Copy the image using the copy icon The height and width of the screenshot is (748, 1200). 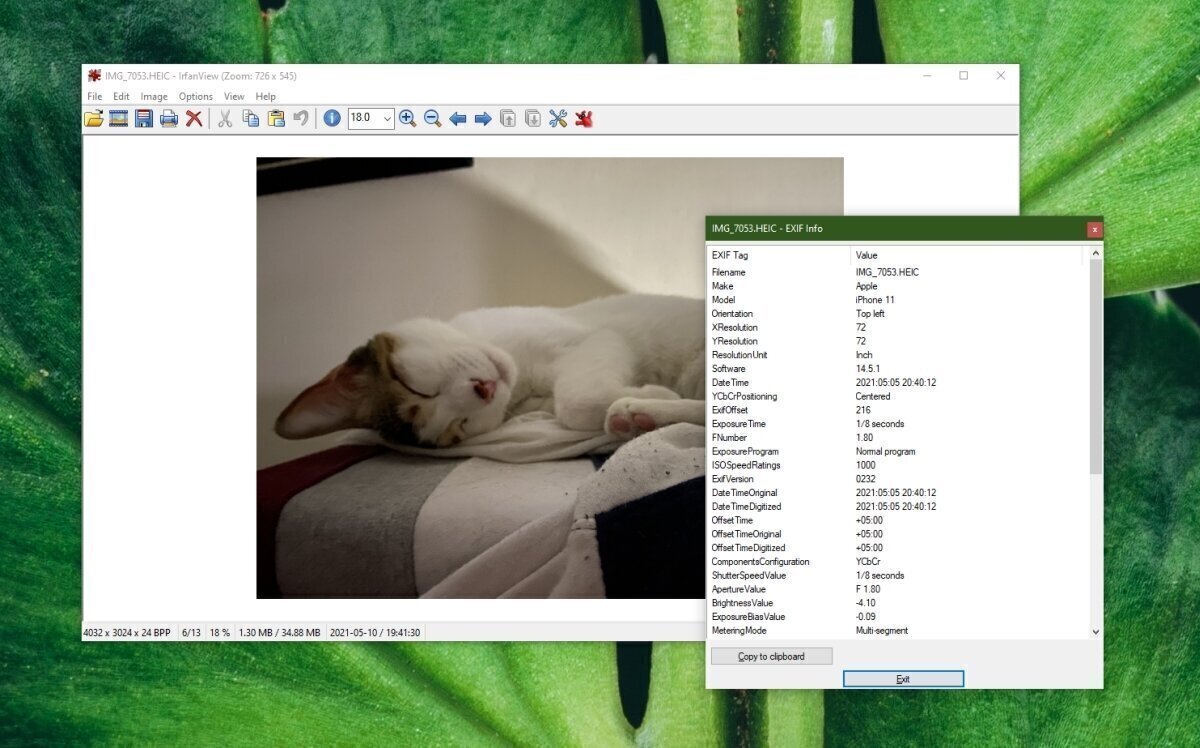pos(250,118)
